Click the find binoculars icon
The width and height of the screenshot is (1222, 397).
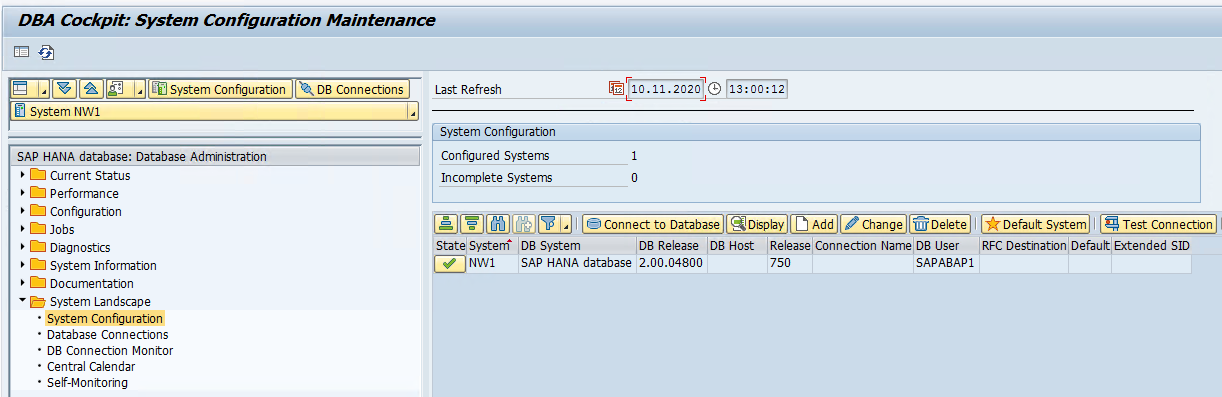[x=498, y=224]
